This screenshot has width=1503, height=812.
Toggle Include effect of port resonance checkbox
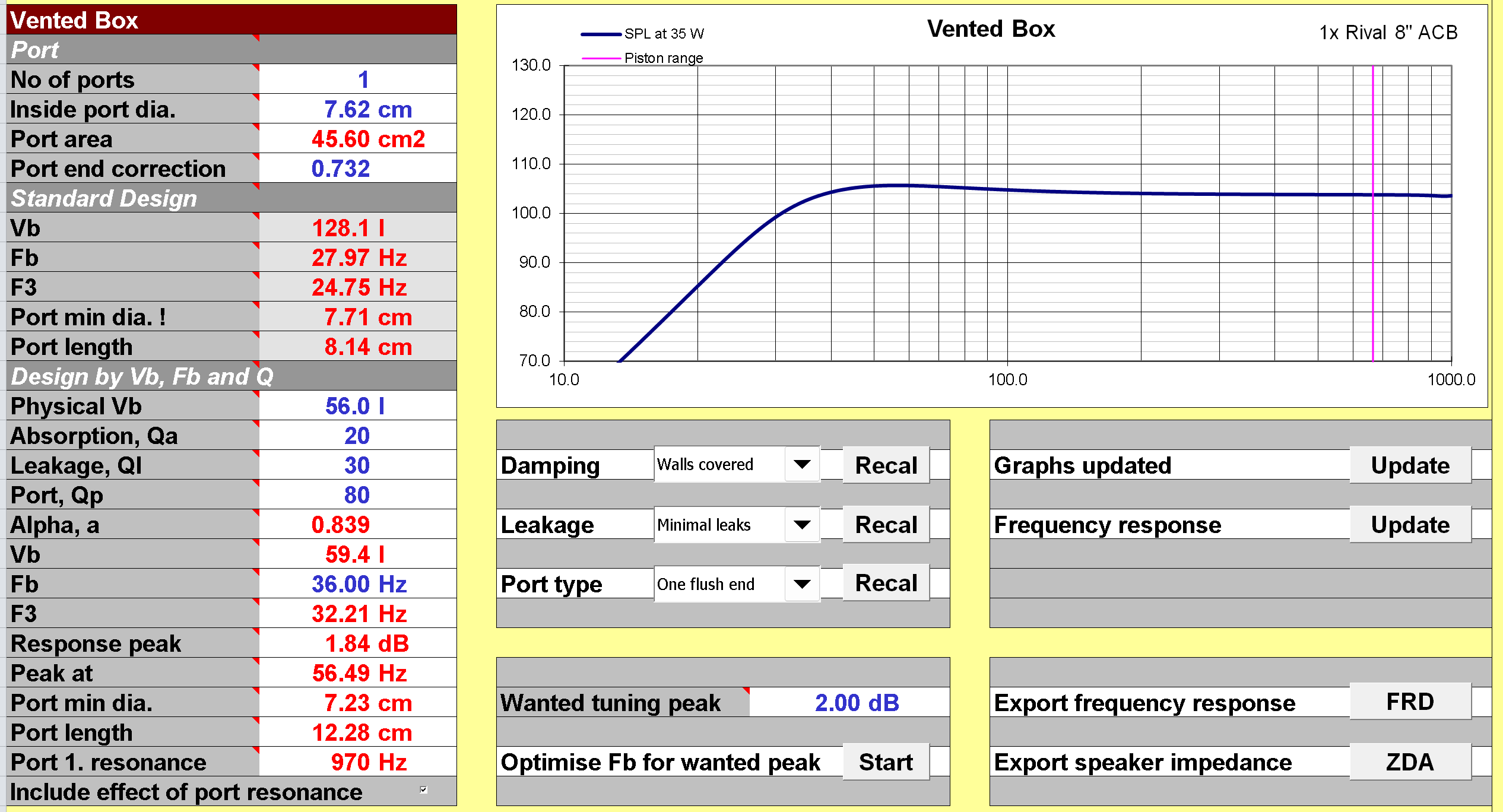pos(423,789)
